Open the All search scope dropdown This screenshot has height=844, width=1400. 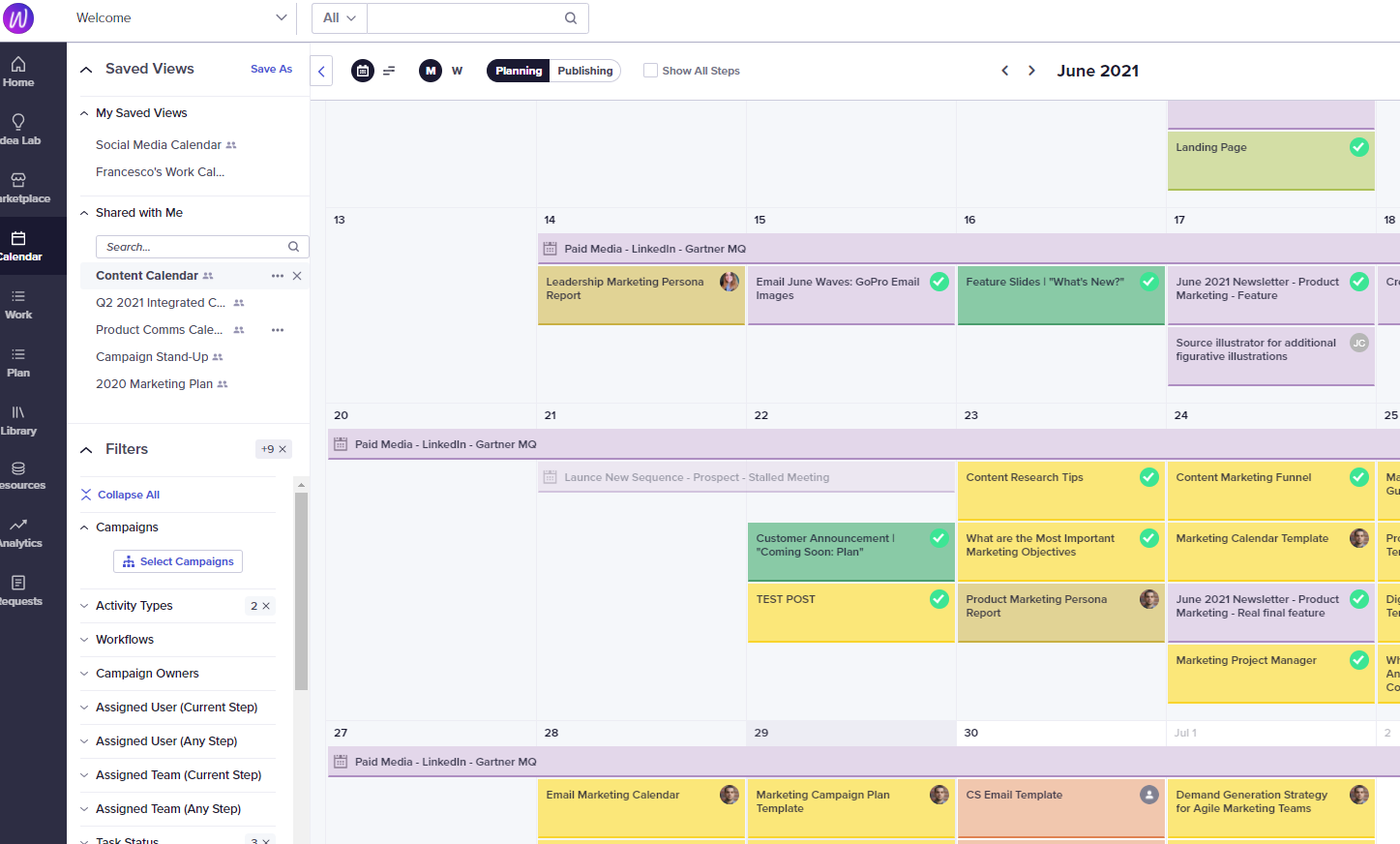(x=339, y=17)
